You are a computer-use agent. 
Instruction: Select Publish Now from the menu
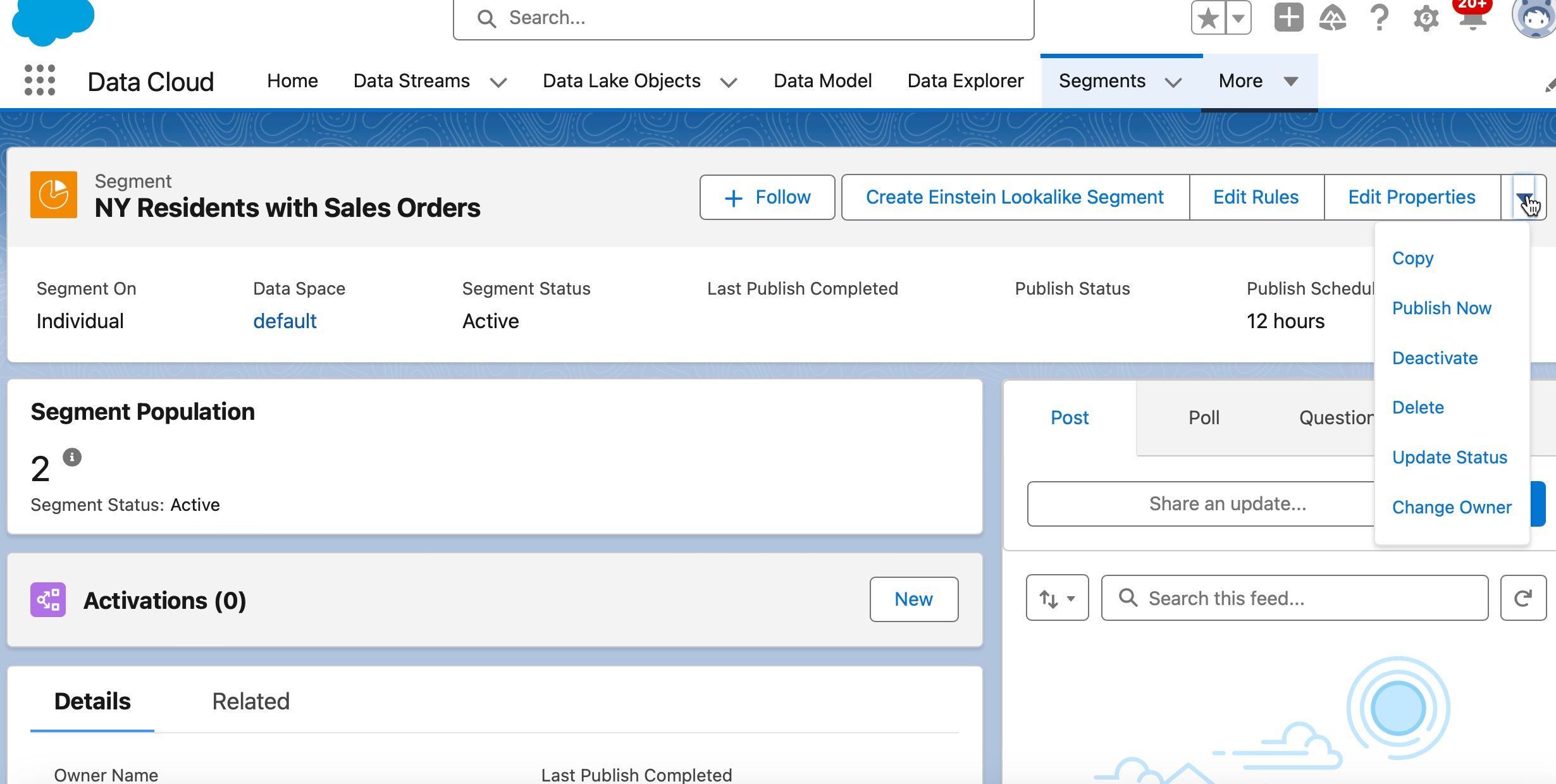(1442, 308)
